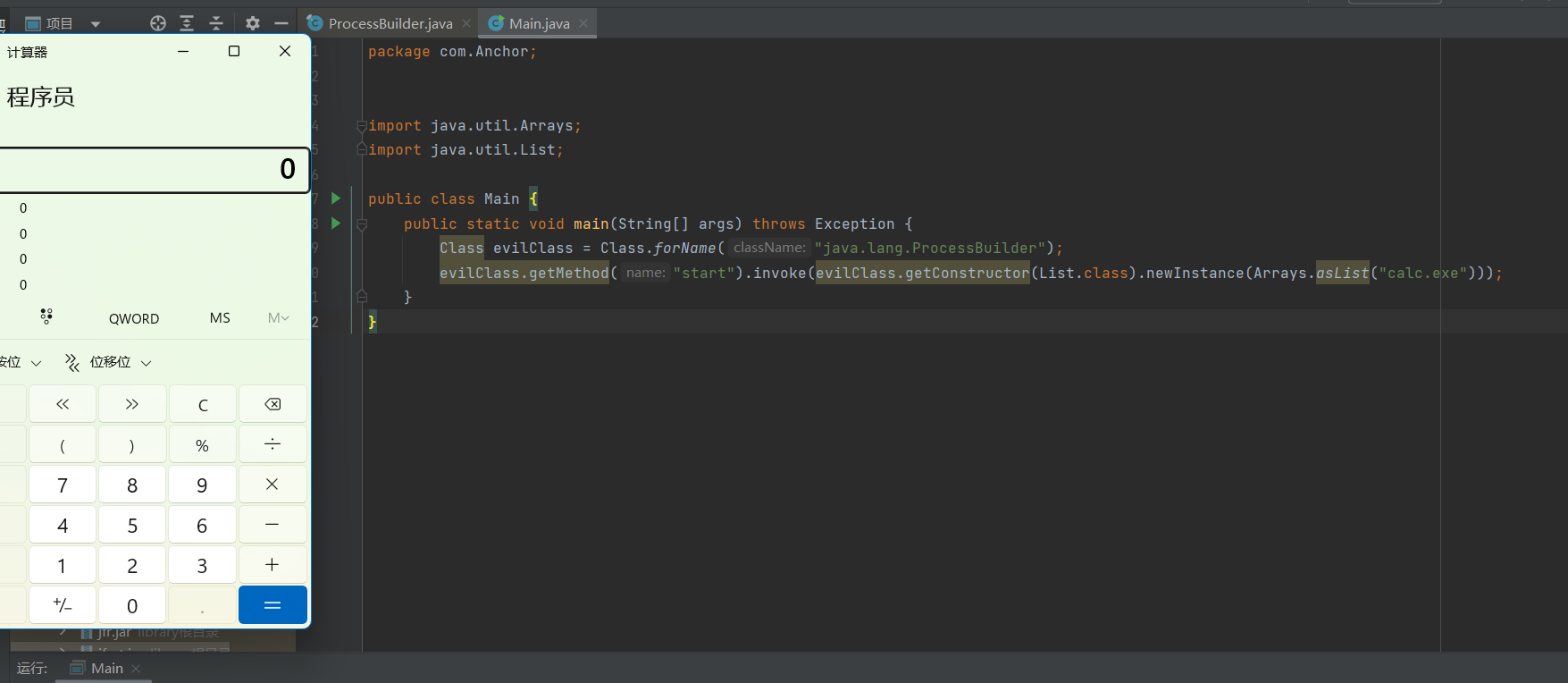Click the minus key in Calculator
Screen dimensions: 1568x683
(x=273, y=525)
